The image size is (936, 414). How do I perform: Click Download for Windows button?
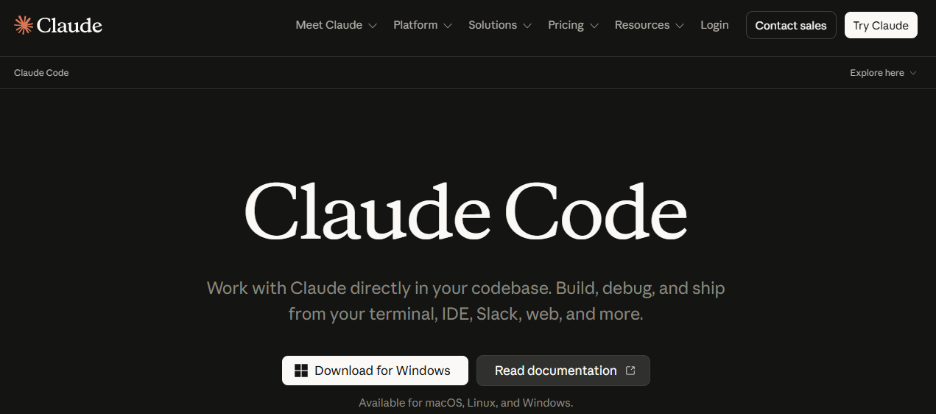pos(375,370)
